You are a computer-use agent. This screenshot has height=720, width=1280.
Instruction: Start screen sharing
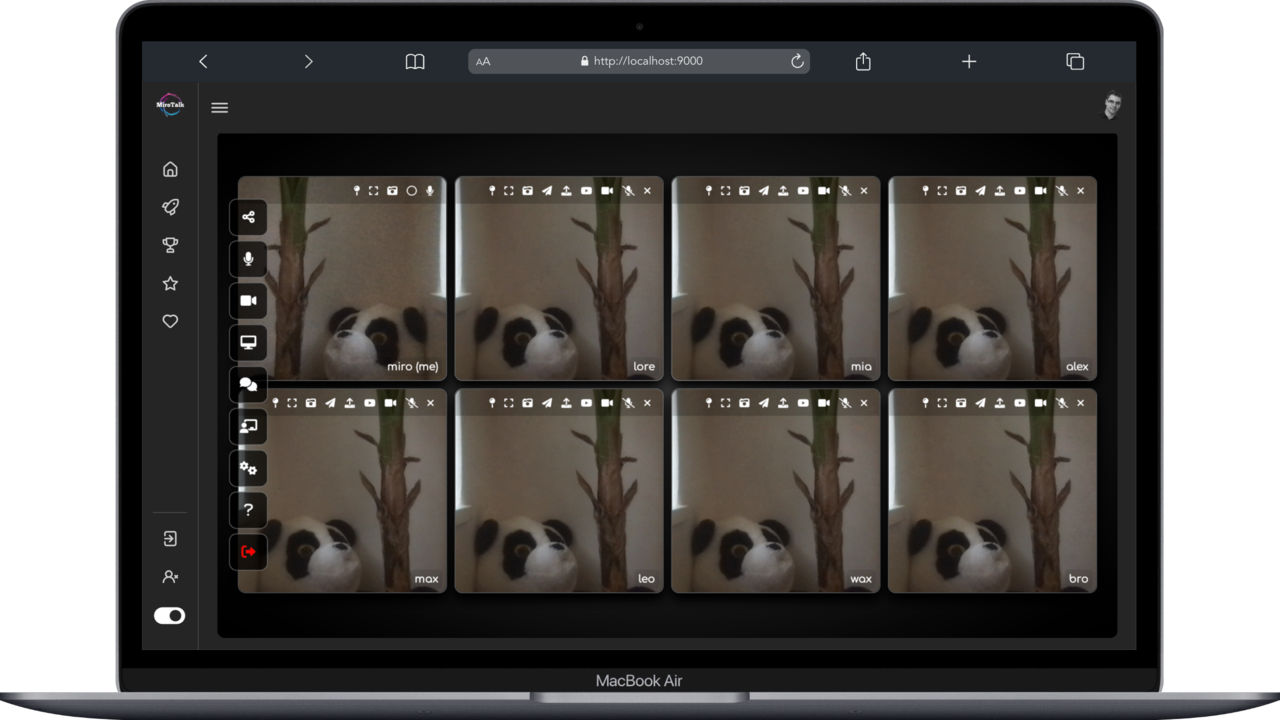(x=248, y=342)
